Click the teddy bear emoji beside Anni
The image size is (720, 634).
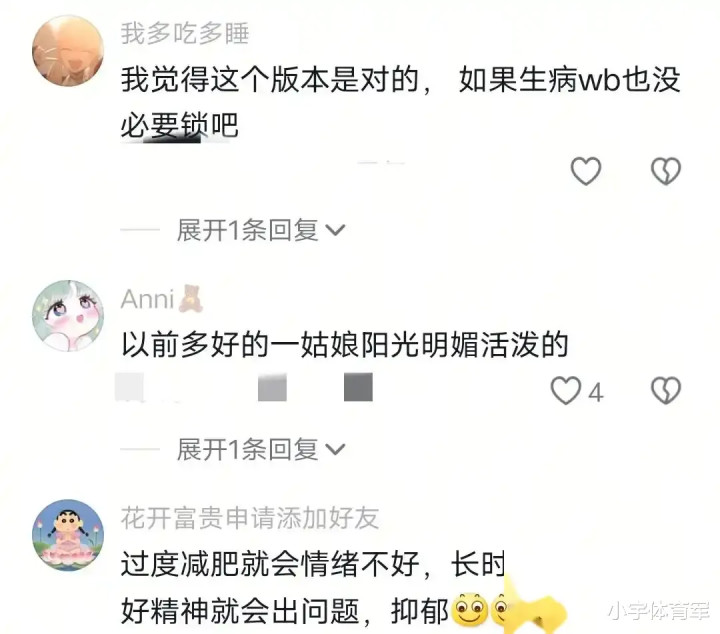click(191, 299)
